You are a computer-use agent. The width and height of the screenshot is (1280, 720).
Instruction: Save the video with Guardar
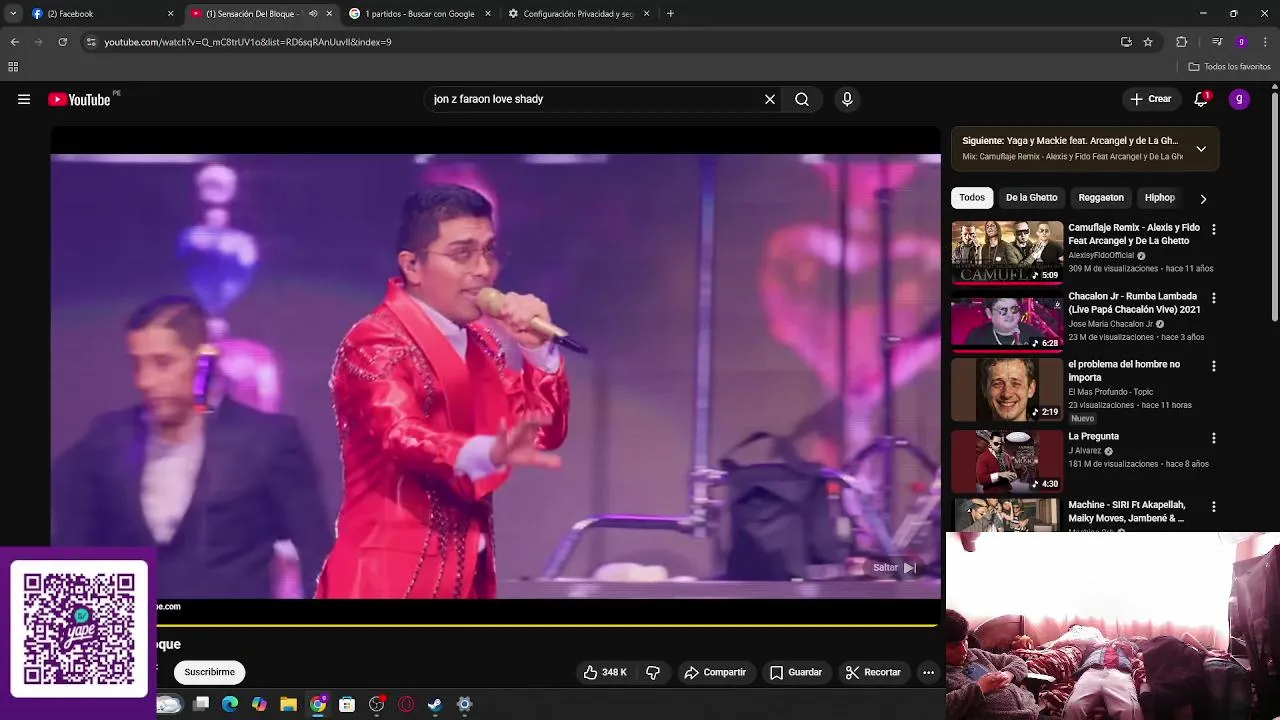coord(796,672)
